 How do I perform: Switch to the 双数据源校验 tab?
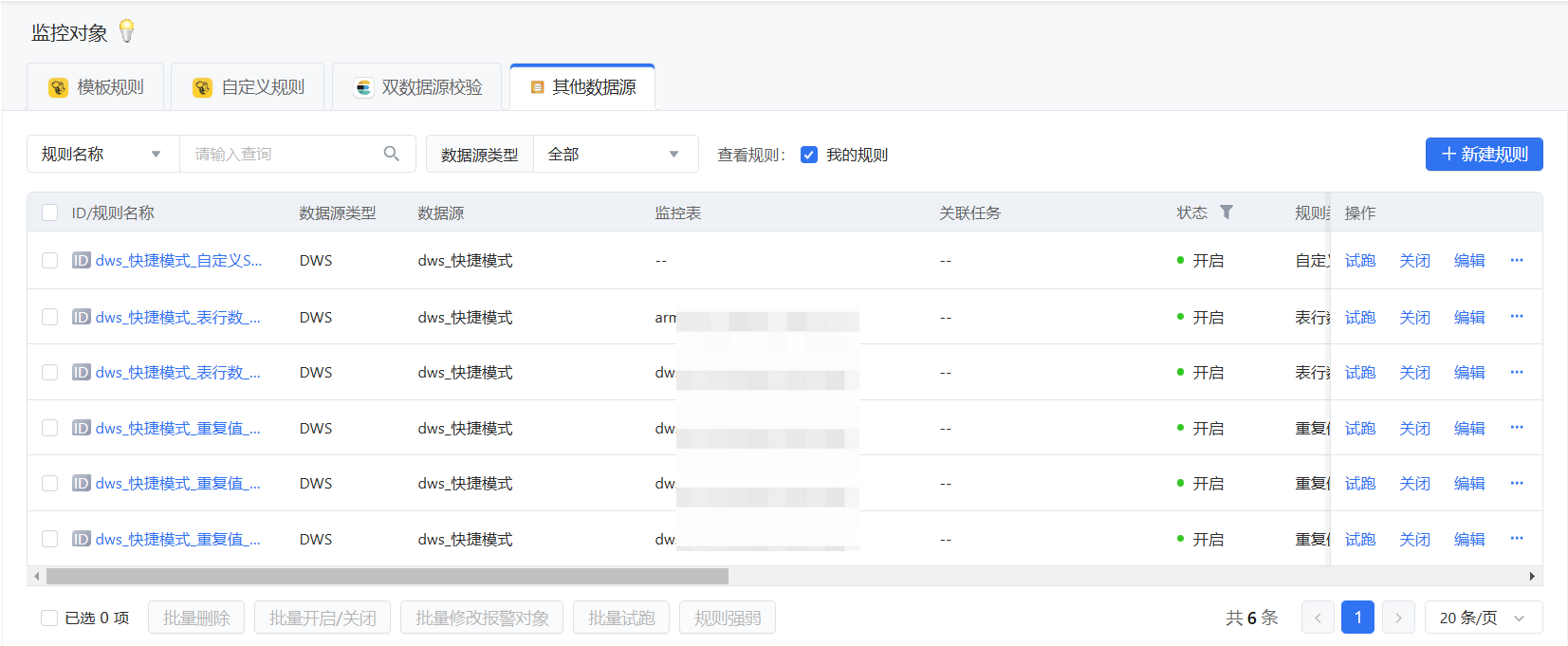(x=418, y=87)
